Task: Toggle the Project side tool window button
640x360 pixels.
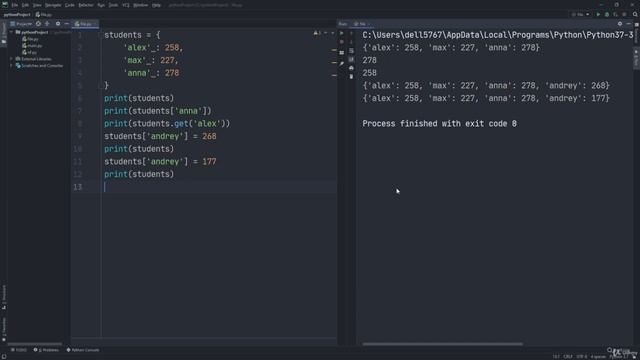Action: tap(4, 34)
